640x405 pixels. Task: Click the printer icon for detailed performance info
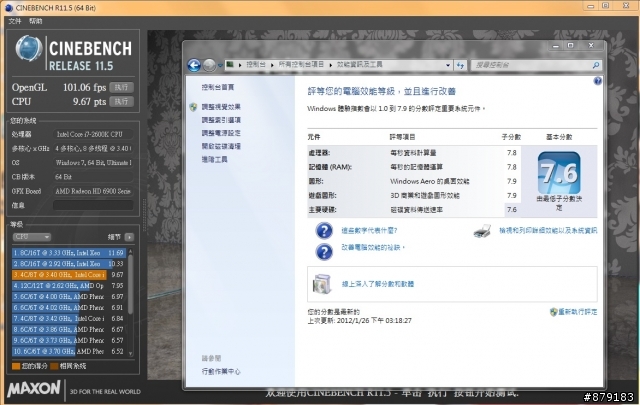click(482, 231)
